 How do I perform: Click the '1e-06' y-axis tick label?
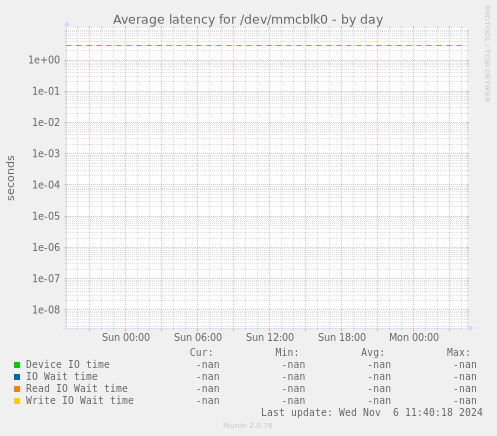point(46,247)
